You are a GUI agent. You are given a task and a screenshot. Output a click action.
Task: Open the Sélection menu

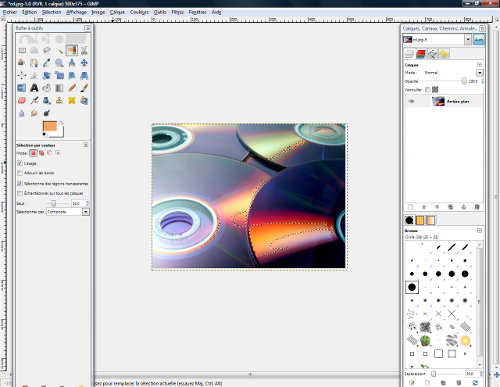pos(51,12)
